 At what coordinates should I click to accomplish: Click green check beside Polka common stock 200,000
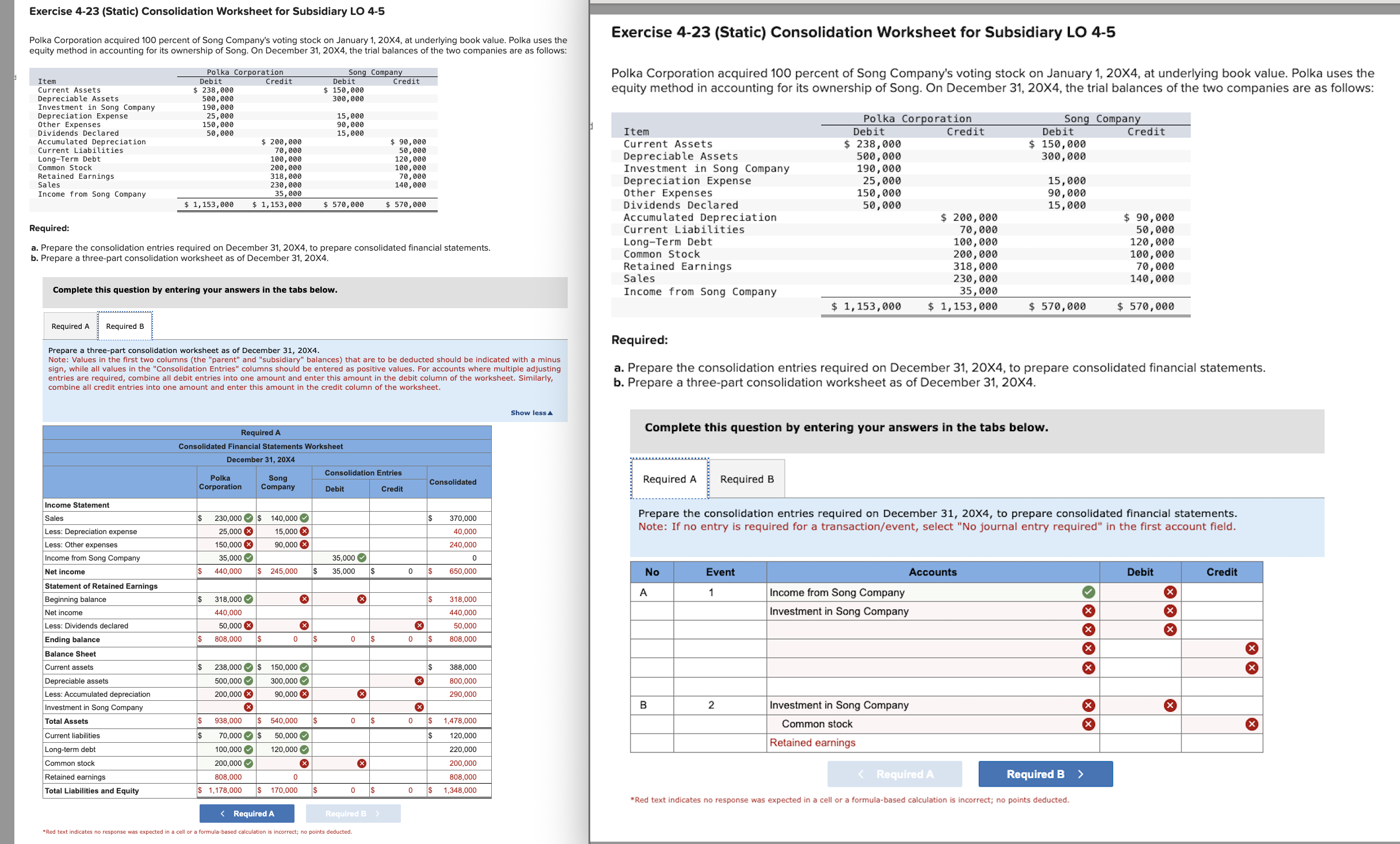tap(248, 763)
